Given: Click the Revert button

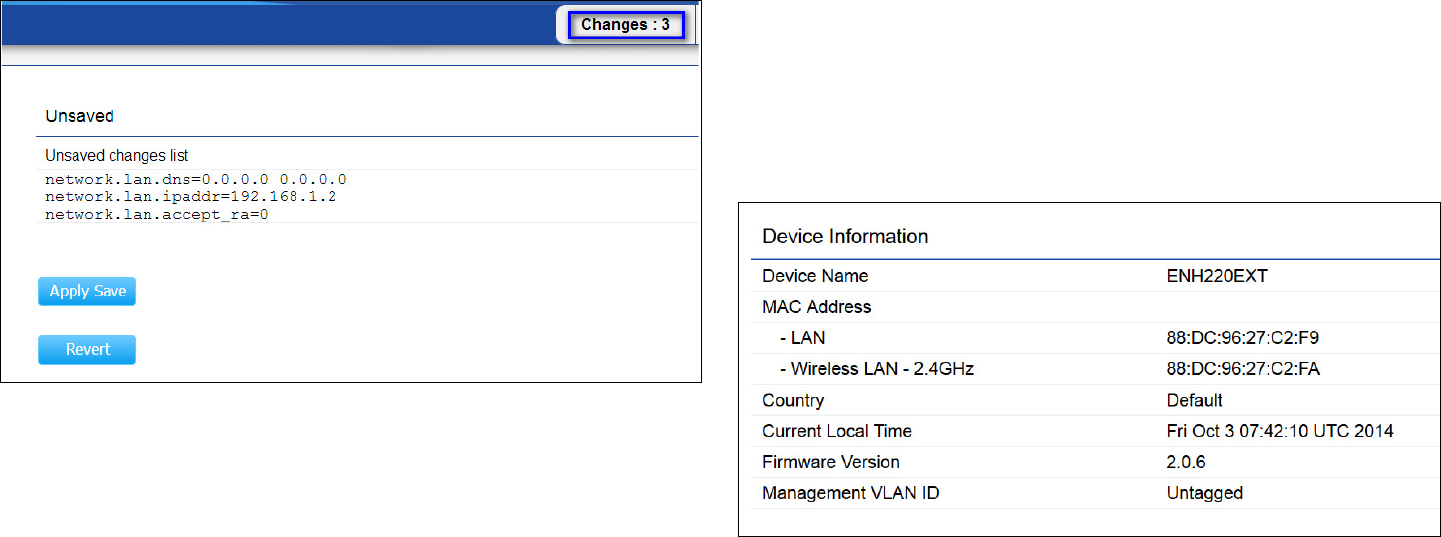Looking at the screenshot, I should click(87, 349).
